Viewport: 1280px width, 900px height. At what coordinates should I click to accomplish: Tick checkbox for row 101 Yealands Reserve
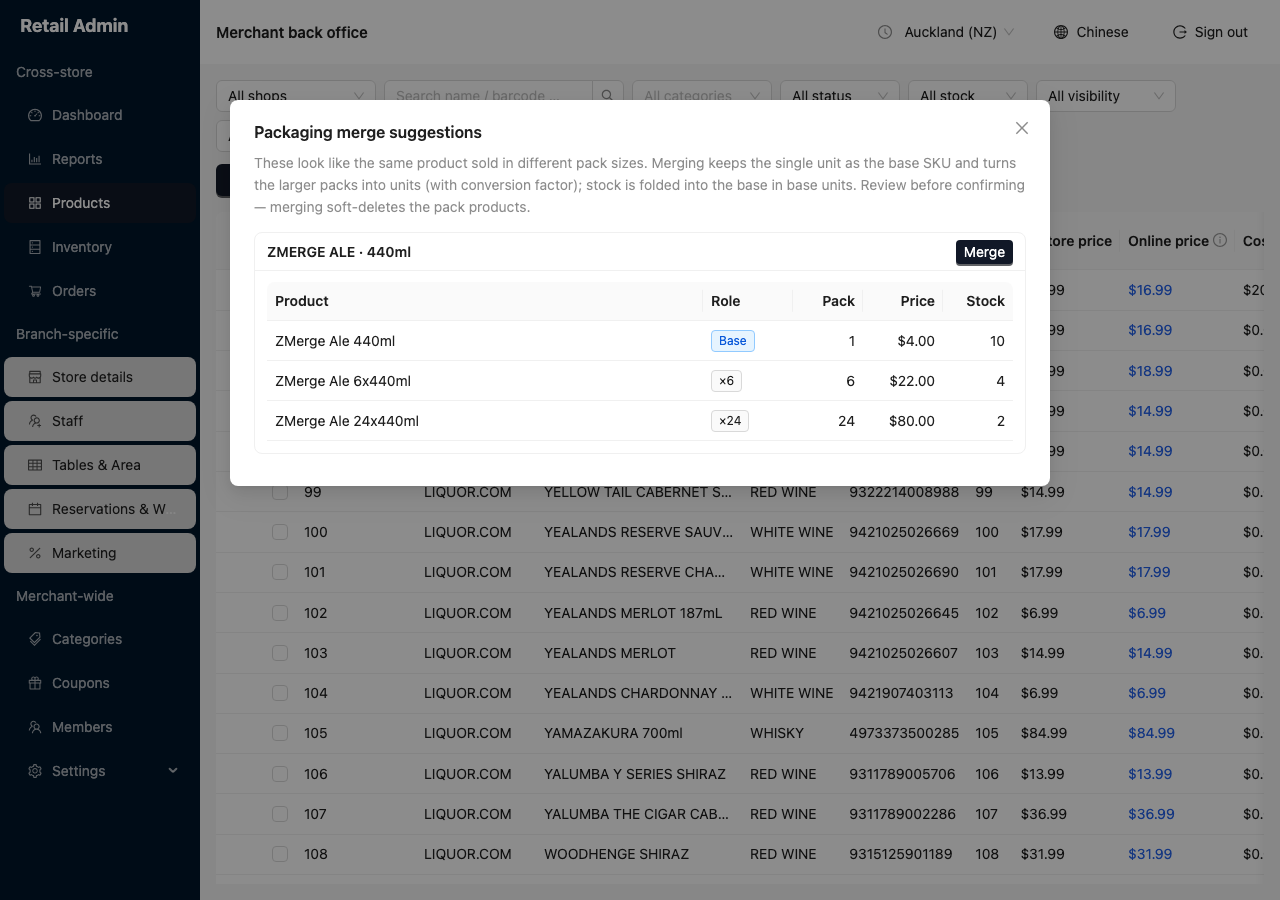[x=280, y=572]
